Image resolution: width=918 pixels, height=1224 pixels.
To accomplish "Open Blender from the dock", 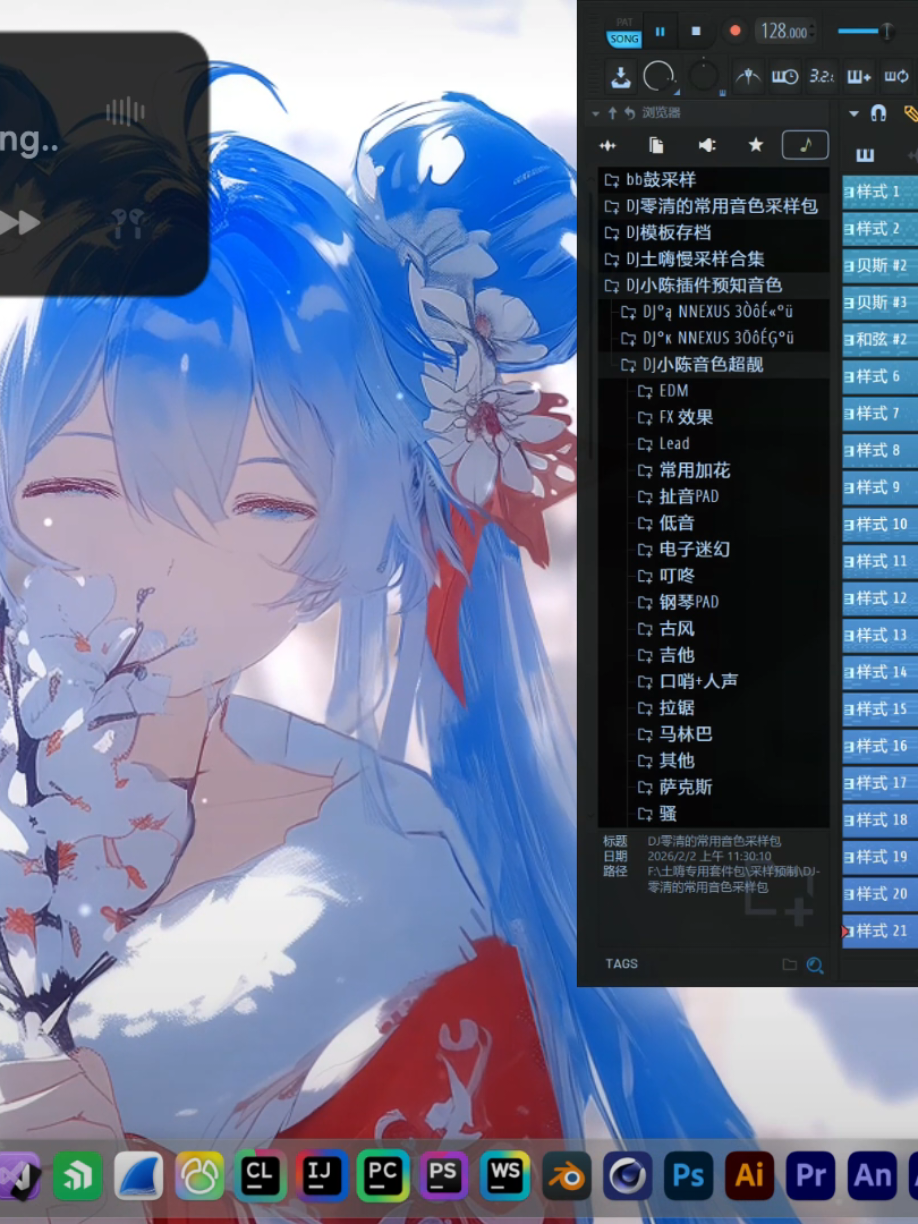I will 567,1175.
